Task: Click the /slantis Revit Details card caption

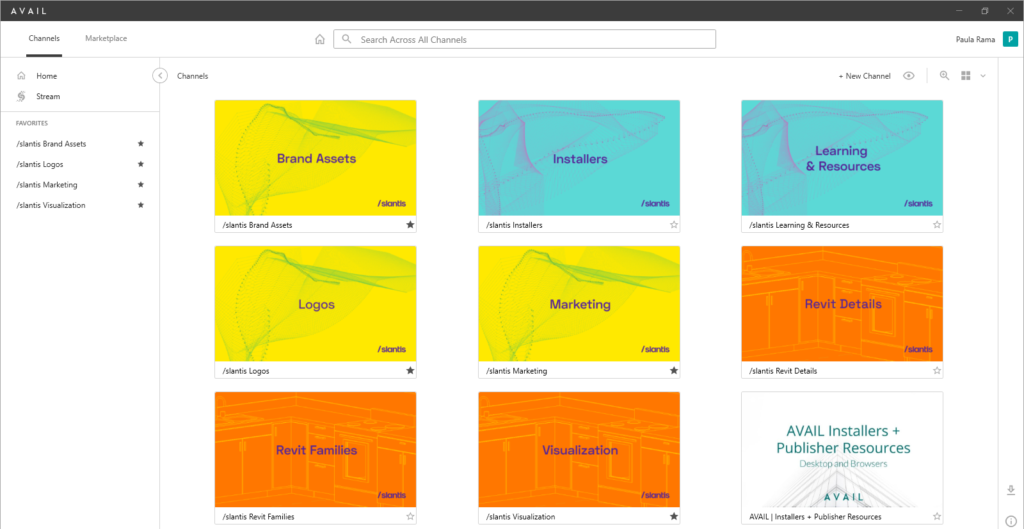Action: coord(783,370)
